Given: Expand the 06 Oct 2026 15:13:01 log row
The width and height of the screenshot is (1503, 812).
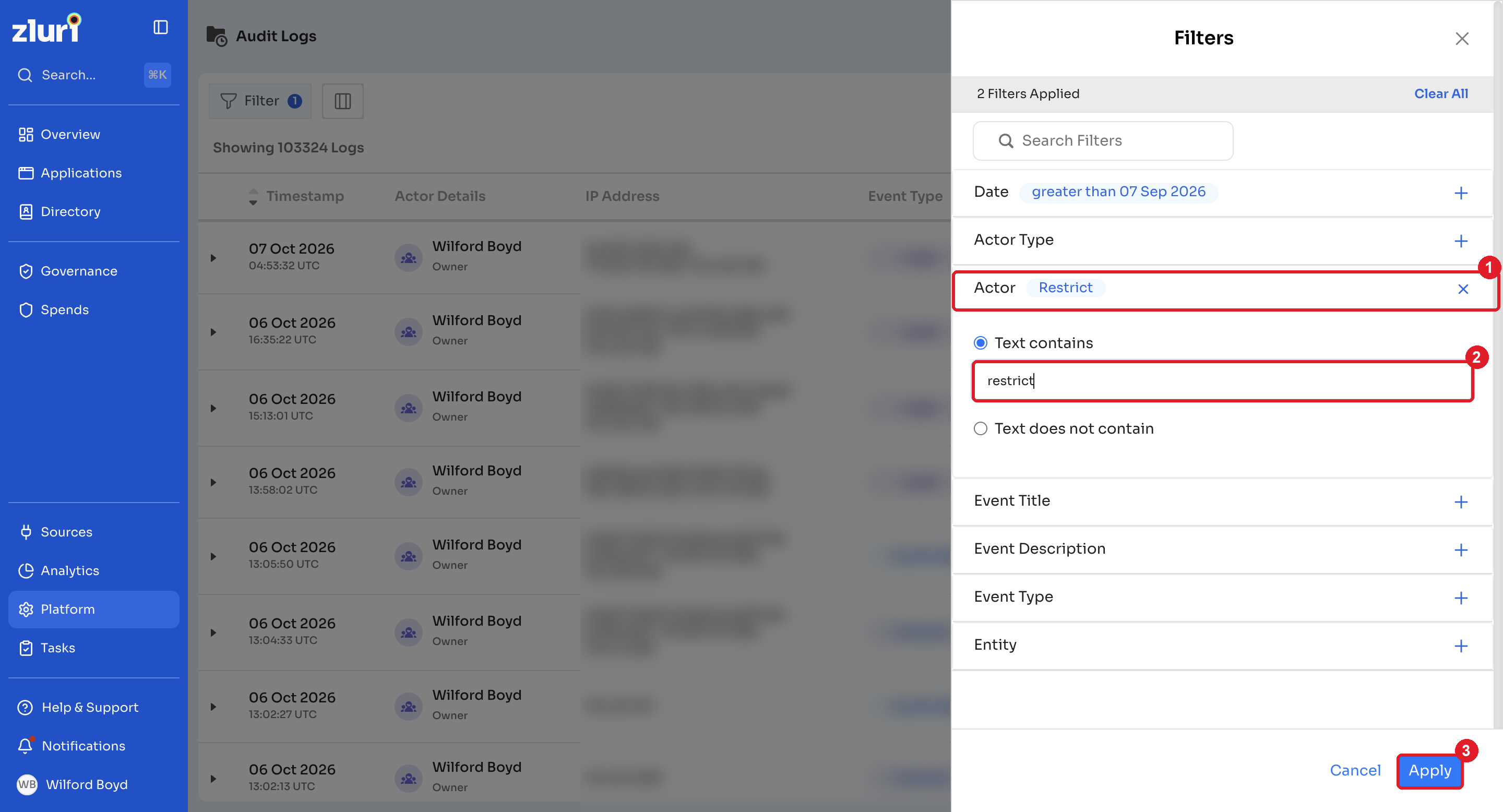Looking at the screenshot, I should 213,408.
